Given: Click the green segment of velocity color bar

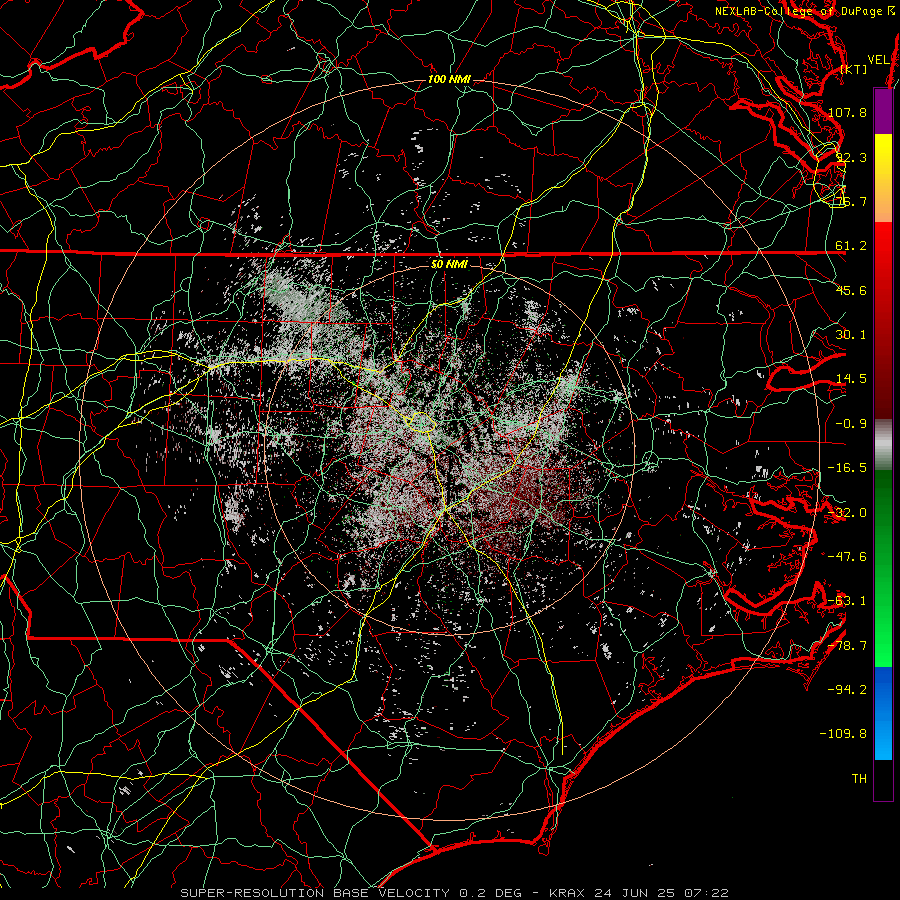Looking at the screenshot, I should pyautogui.click(x=883, y=568).
